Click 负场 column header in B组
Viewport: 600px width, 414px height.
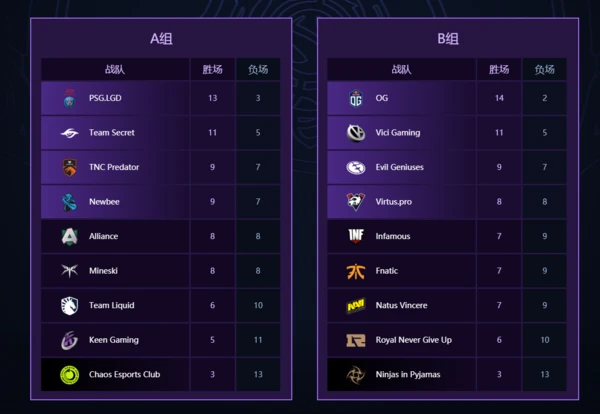pyautogui.click(x=545, y=69)
